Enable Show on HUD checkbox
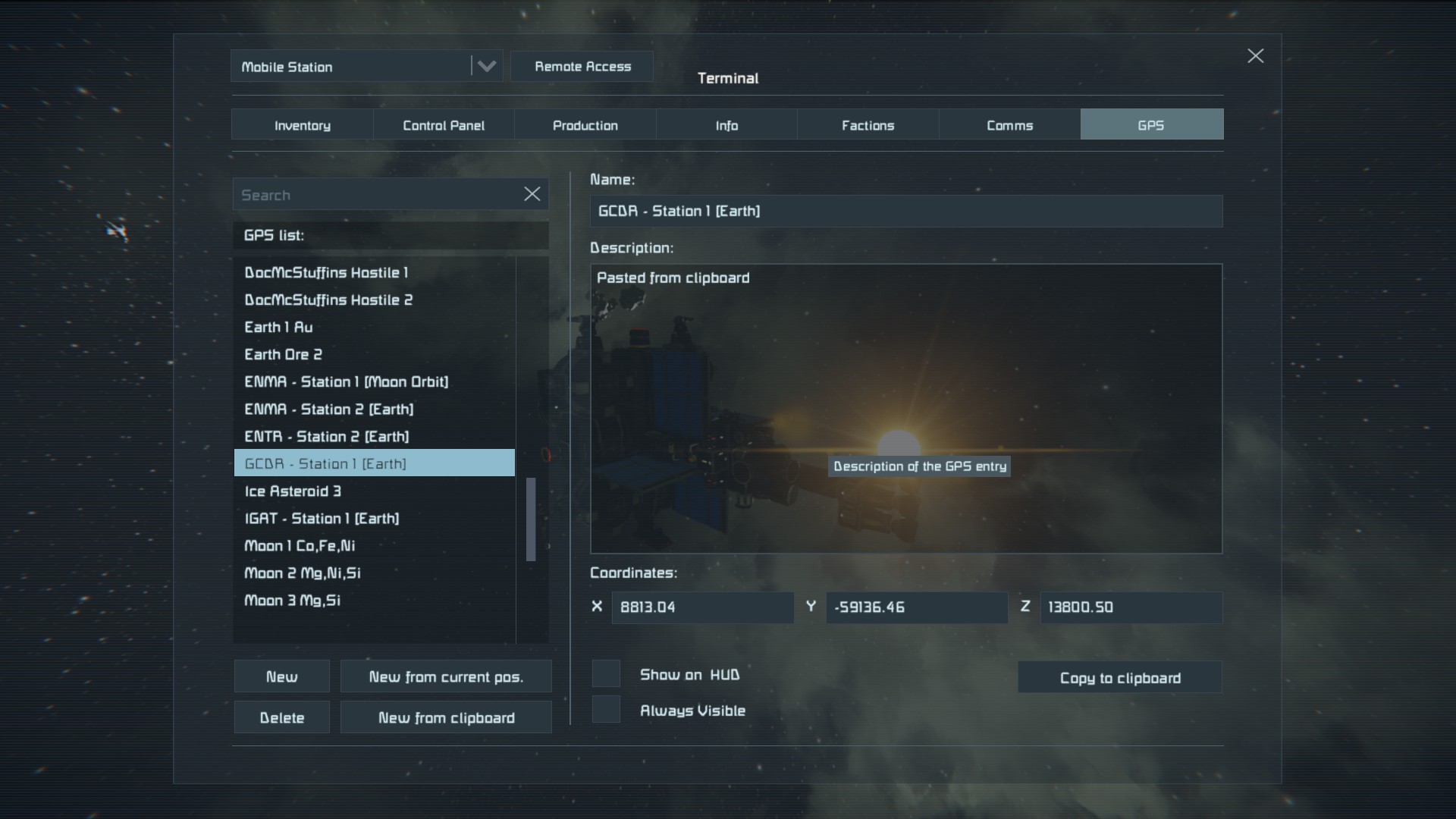 (606, 674)
